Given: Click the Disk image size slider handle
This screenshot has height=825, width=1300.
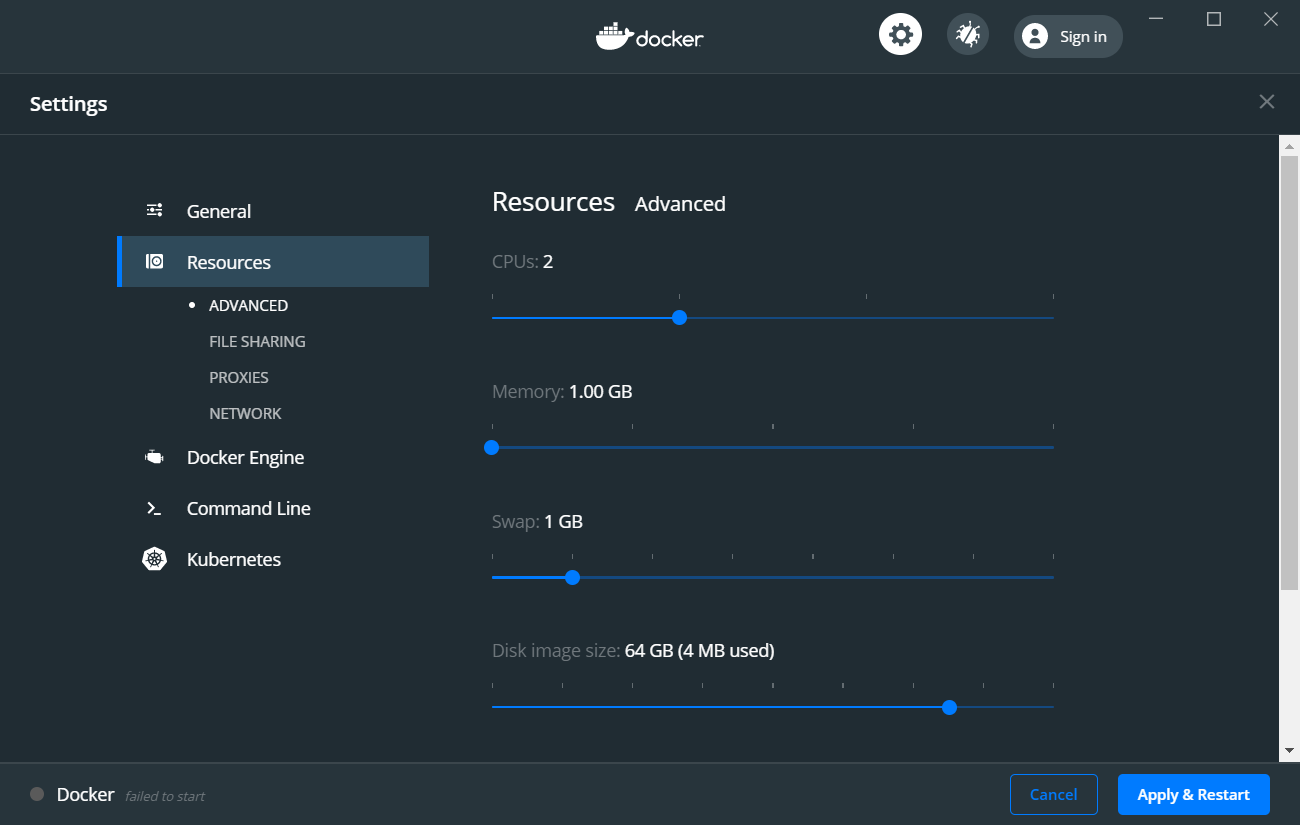Looking at the screenshot, I should point(950,707).
